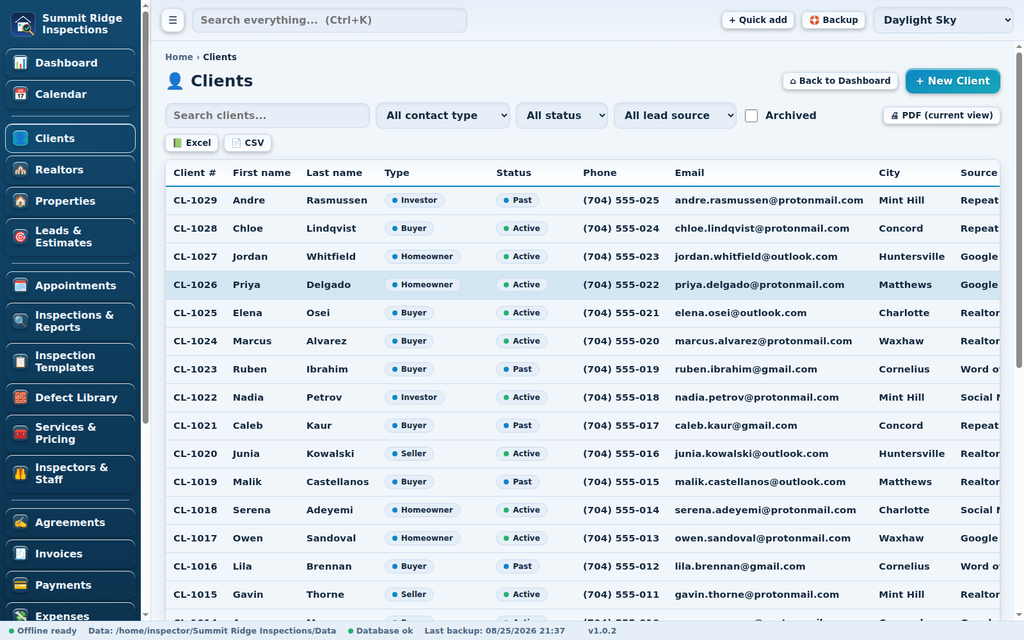
Task: Click Offline ready status indicator
Action: click(x=42, y=631)
